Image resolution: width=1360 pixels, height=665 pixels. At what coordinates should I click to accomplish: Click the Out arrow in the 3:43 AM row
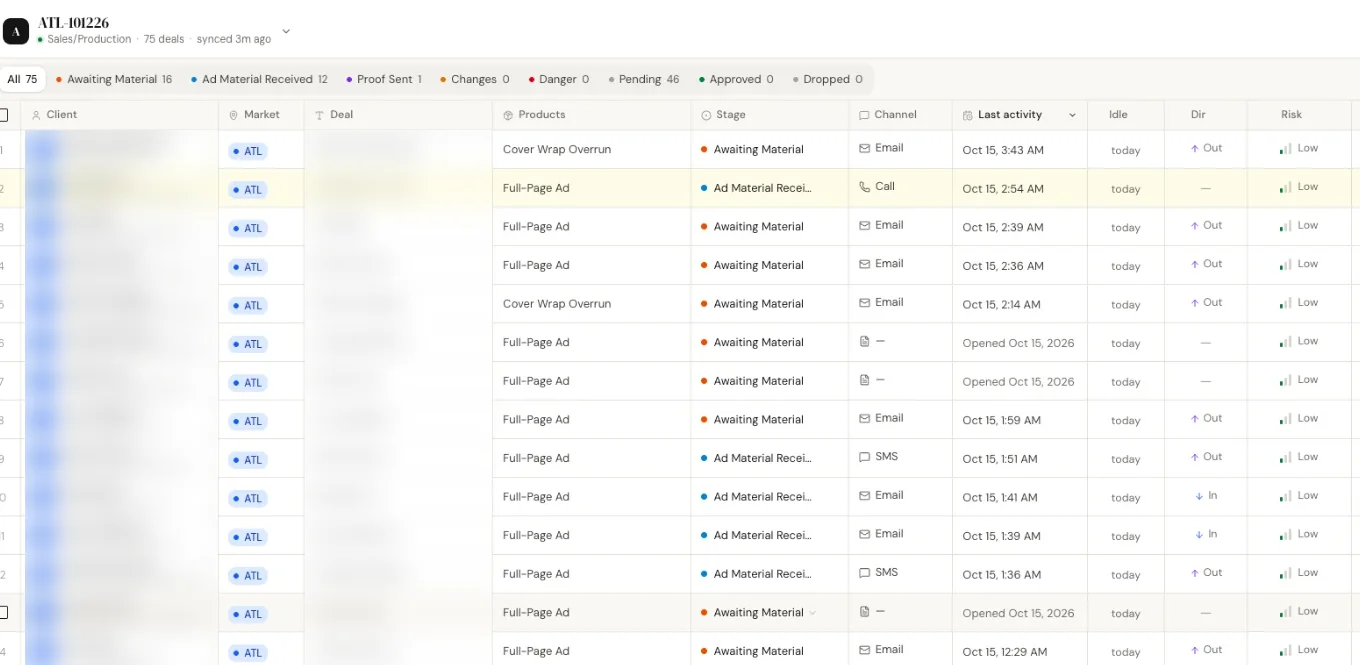tap(1194, 148)
